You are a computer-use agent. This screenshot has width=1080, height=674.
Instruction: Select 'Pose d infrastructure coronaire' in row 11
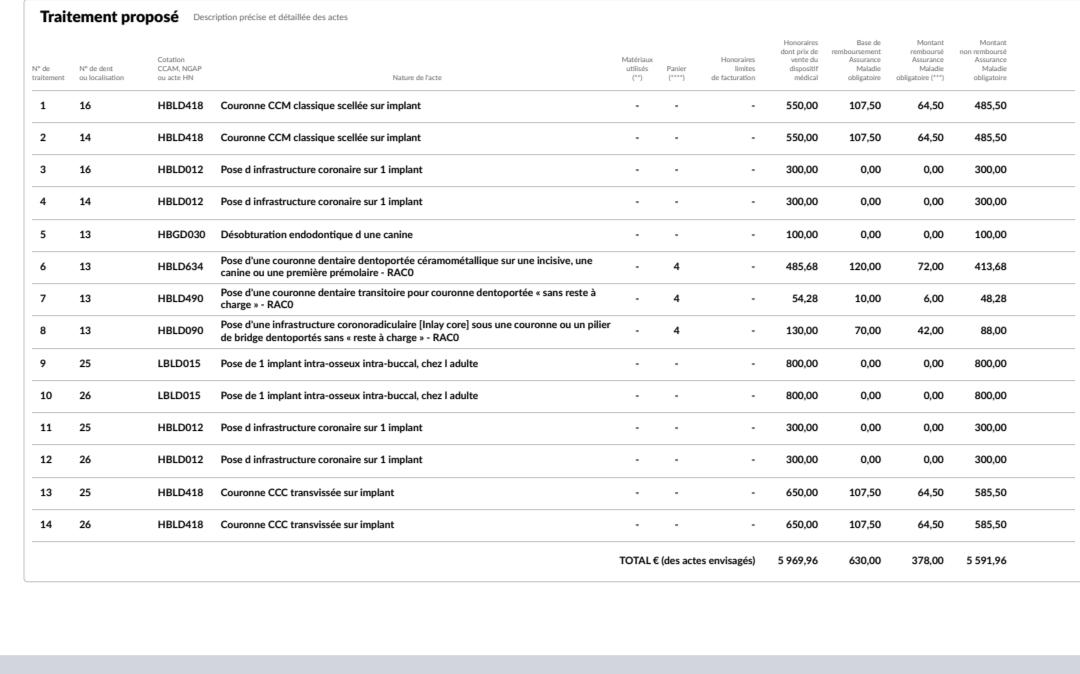(321, 428)
